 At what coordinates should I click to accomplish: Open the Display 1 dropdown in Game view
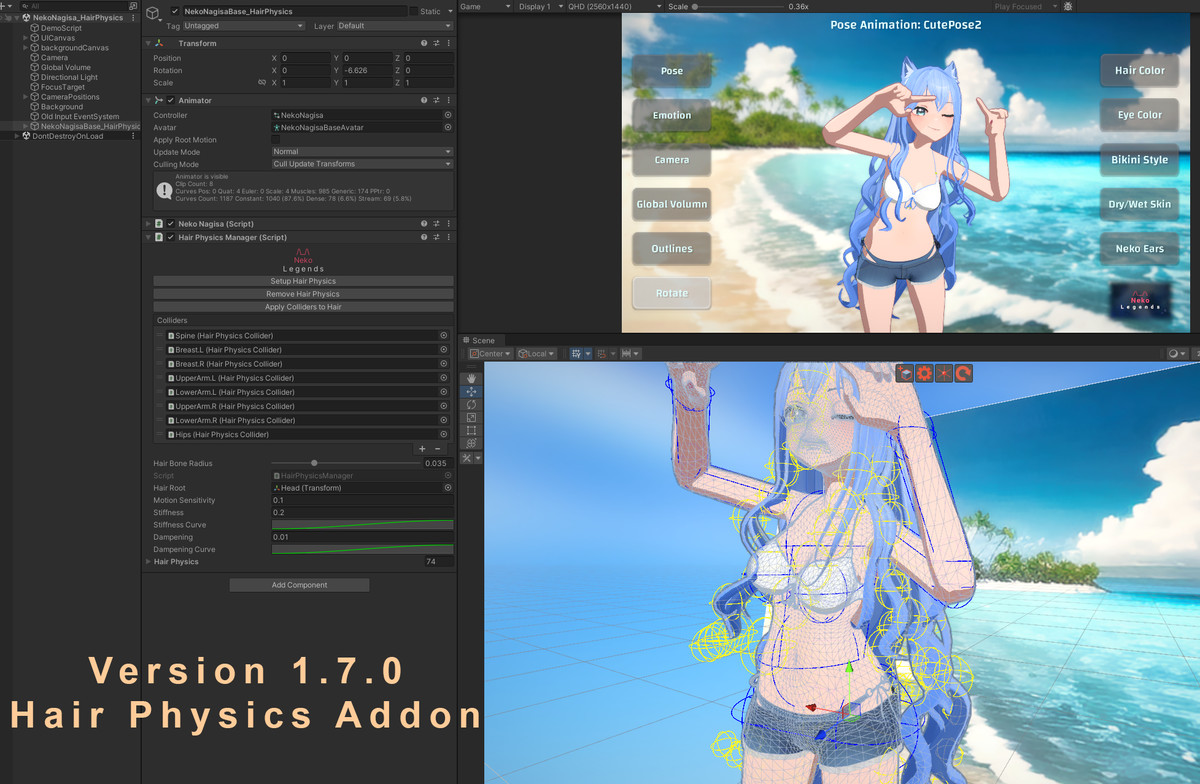pyautogui.click(x=539, y=7)
